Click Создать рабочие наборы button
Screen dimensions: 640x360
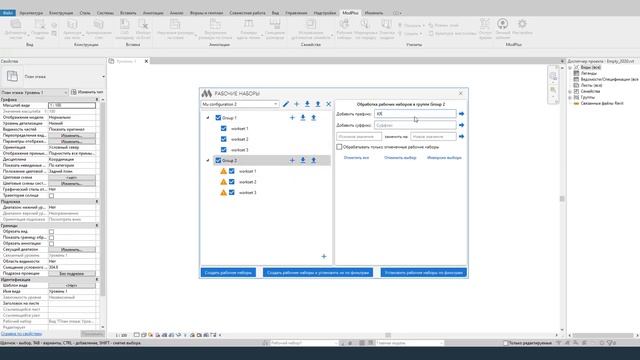pyautogui.click(x=228, y=273)
